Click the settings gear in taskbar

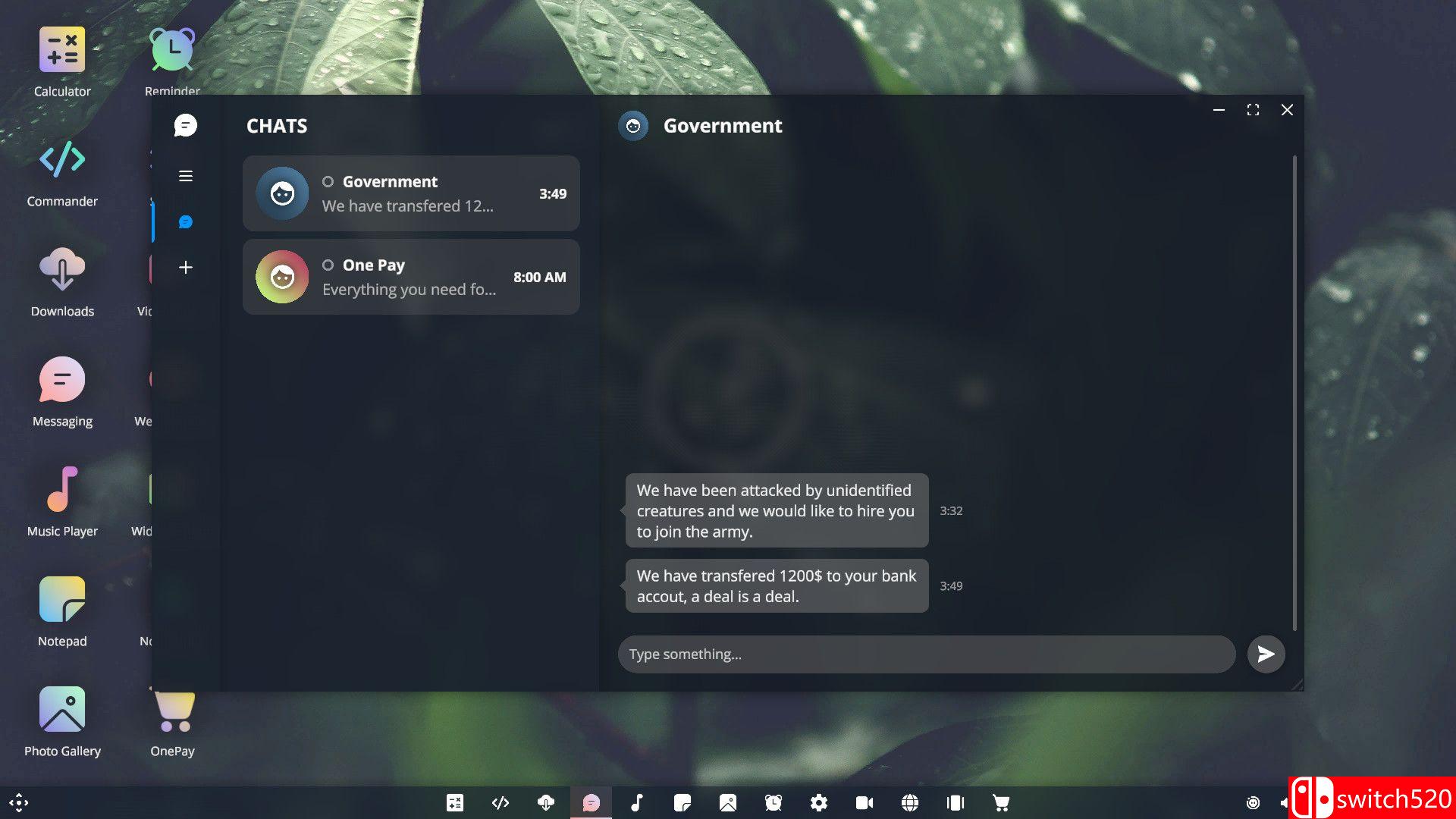819,802
